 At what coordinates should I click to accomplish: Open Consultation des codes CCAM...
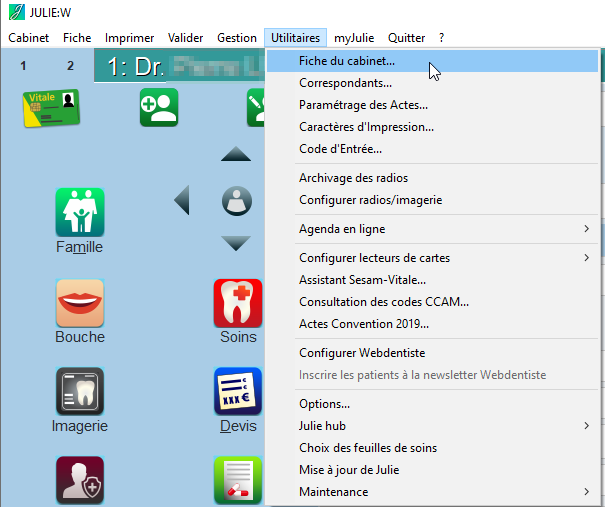point(432,302)
